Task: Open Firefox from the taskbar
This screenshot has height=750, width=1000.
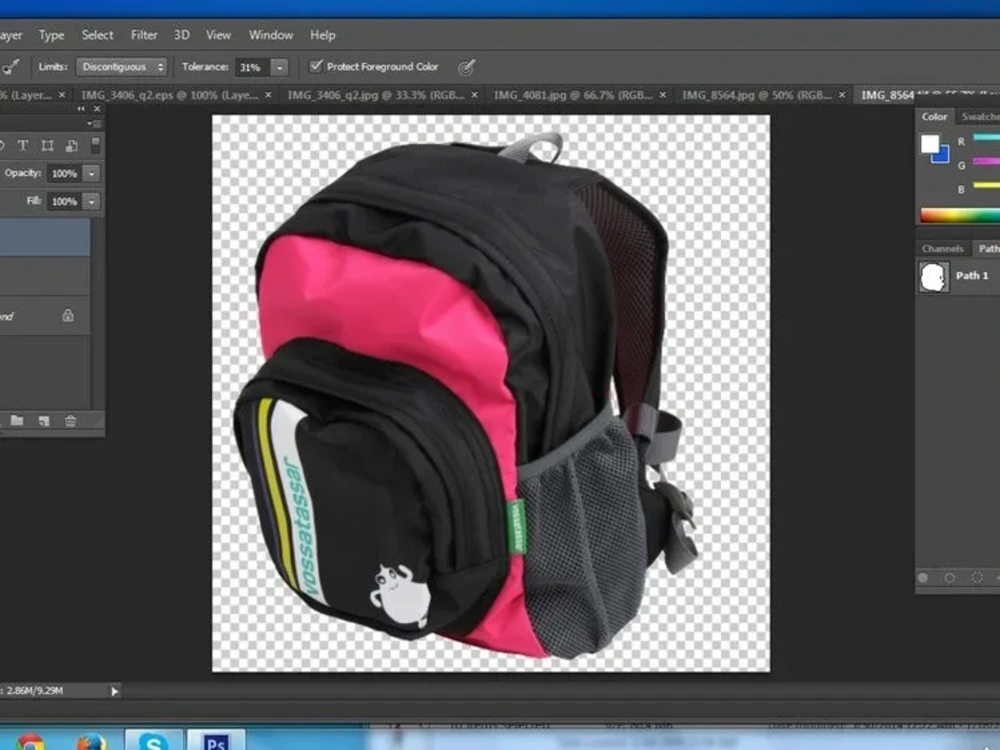Action: tap(91, 742)
